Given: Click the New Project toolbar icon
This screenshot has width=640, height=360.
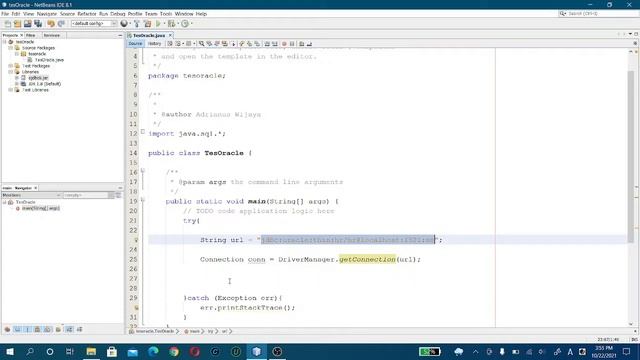Looking at the screenshot, I should point(17,24).
